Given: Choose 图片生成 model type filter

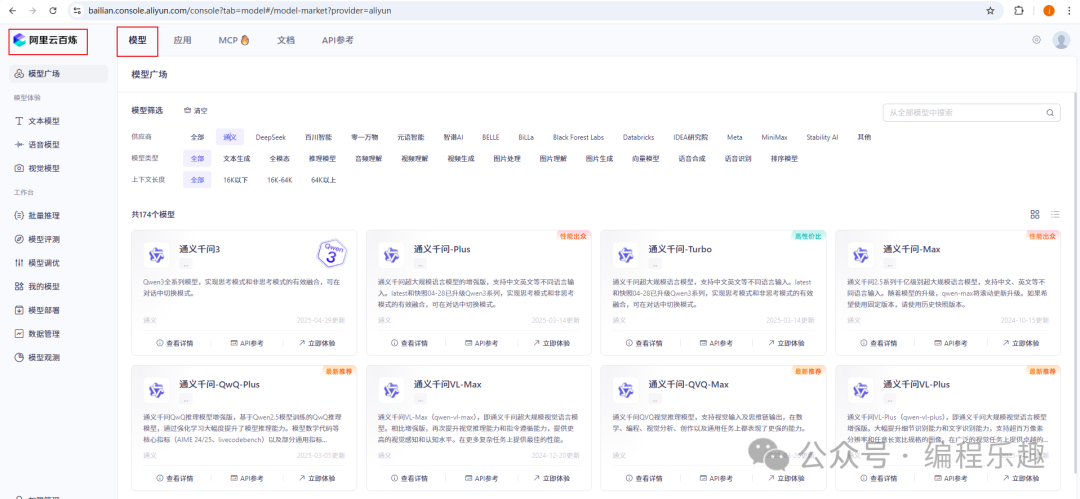Looking at the screenshot, I should coord(599,159).
